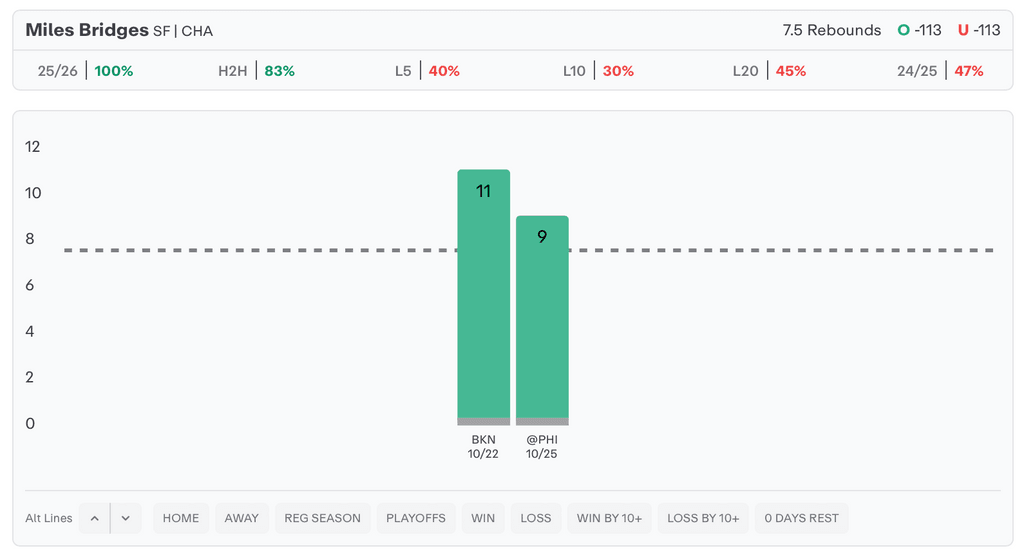Filter games by LOSS
Image resolution: width=1024 pixels, height=560 pixels.
click(536, 518)
